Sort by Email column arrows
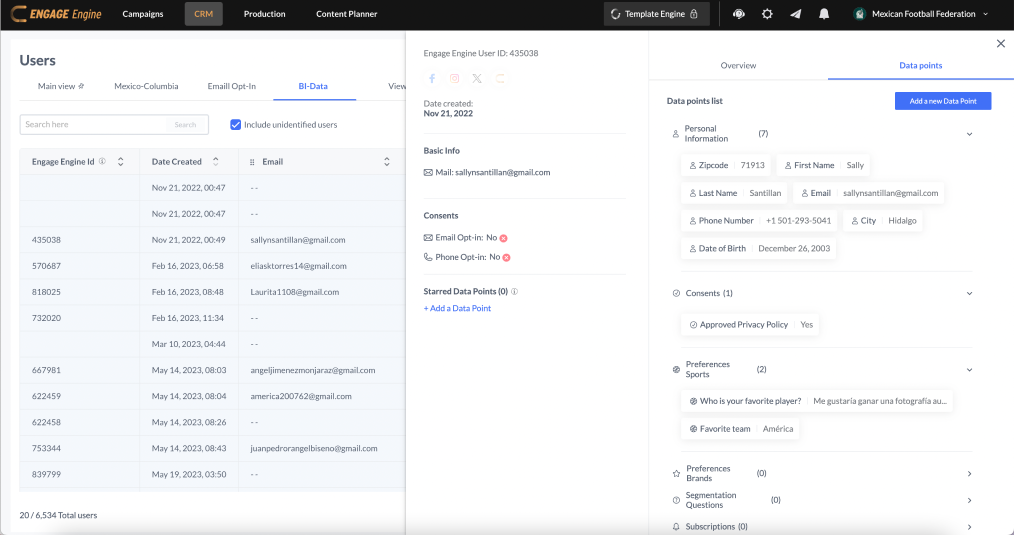This screenshot has height=535, width=1014. pos(387,162)
